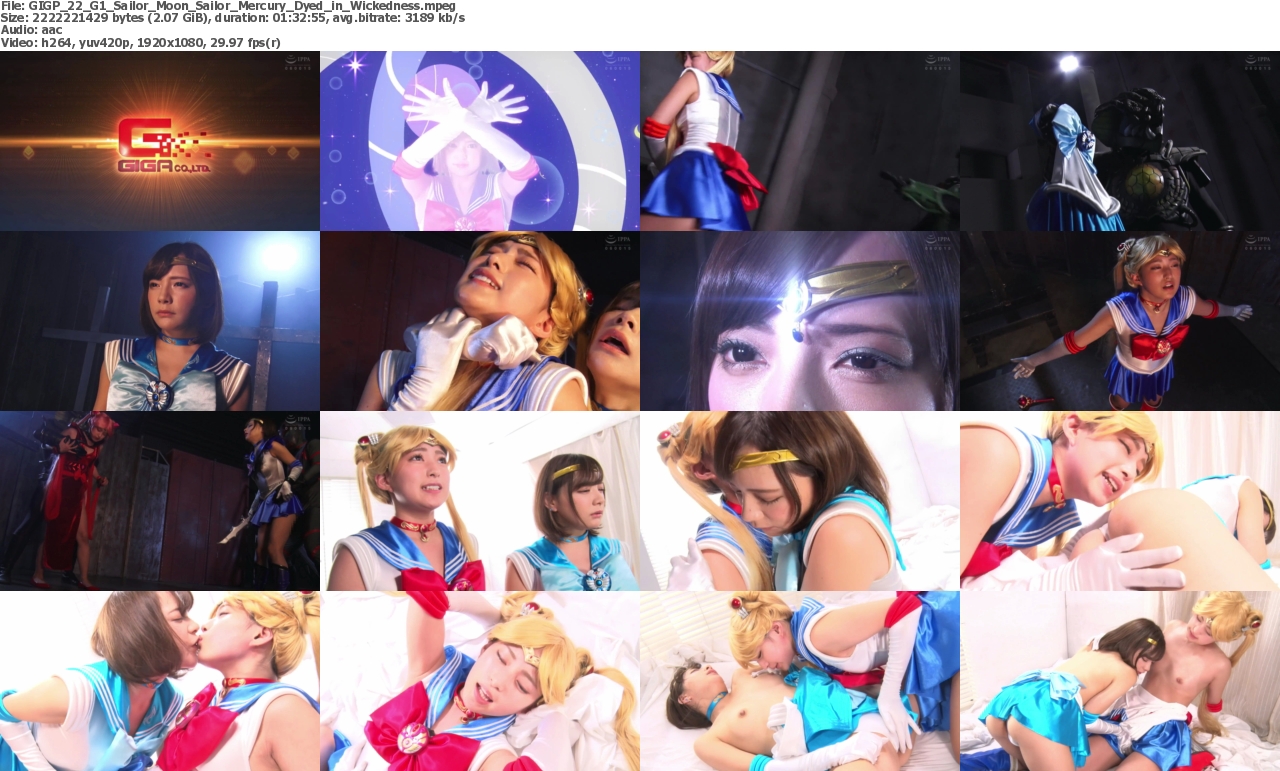This screenshot has width=1280, height=771.
Task: Click the "Audio: aac" line
Action: [x=32, y=30]
